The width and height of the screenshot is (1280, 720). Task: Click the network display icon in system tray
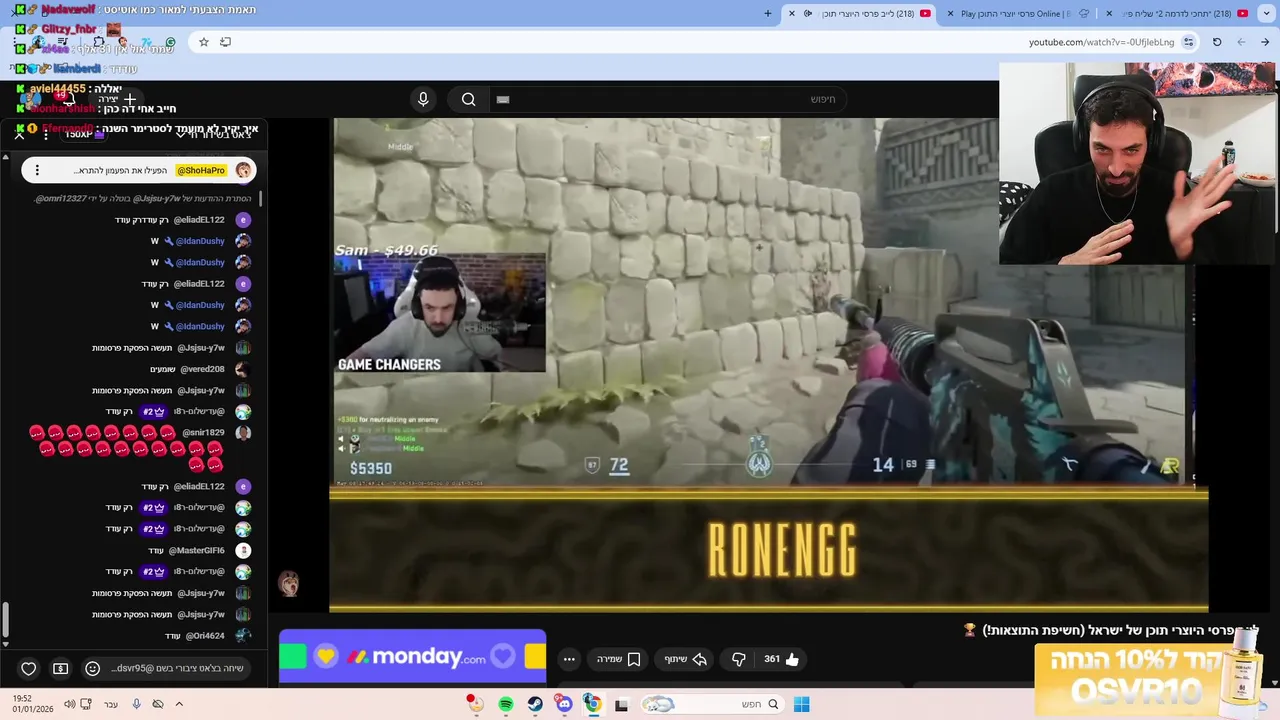click(x=87, y=704)
